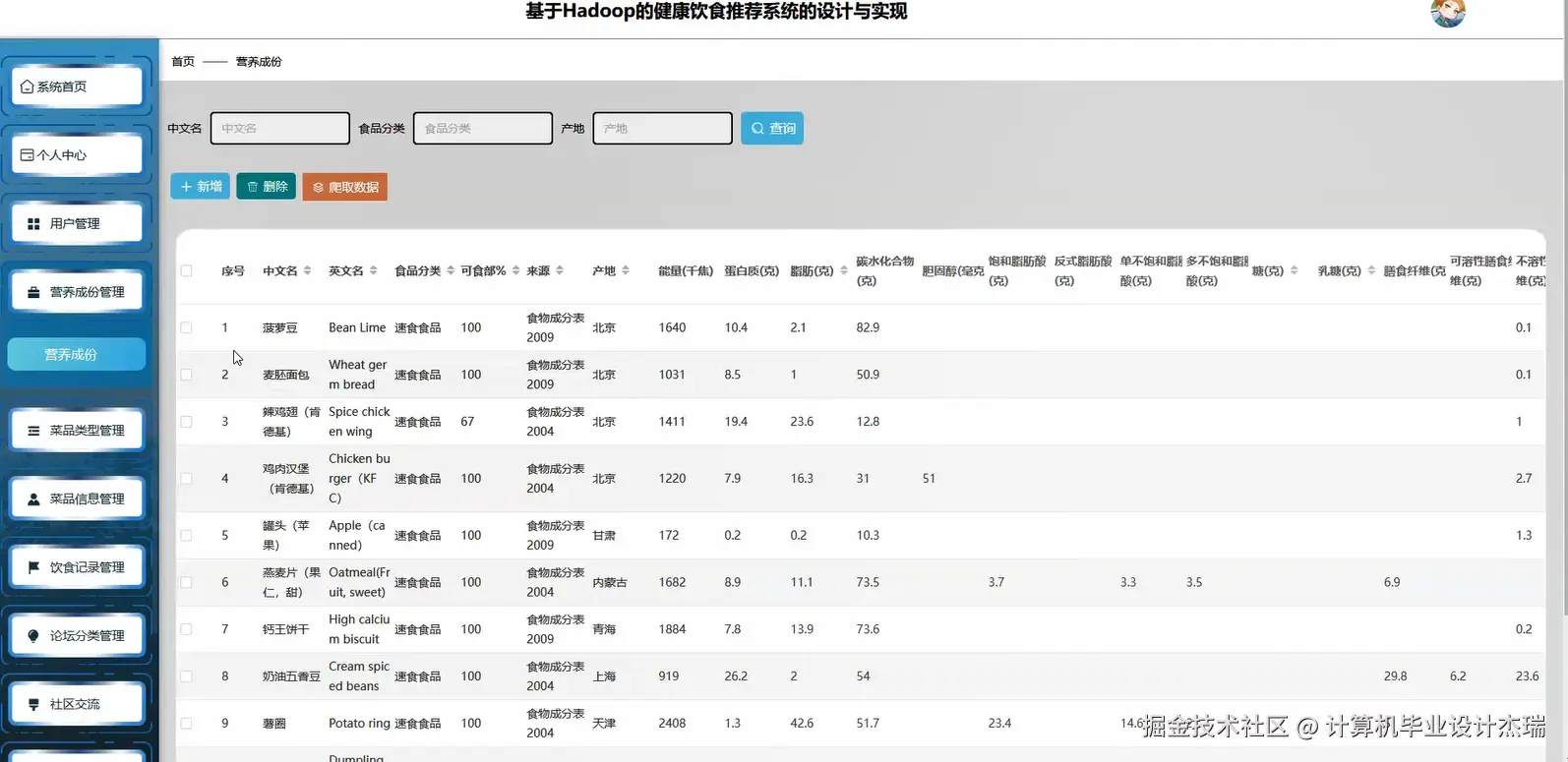The width and height of the screenshot is (1568, 762).
Task: Click the card icon beside 个人中心
Action: pyautogui.click(x=28, y=155)
